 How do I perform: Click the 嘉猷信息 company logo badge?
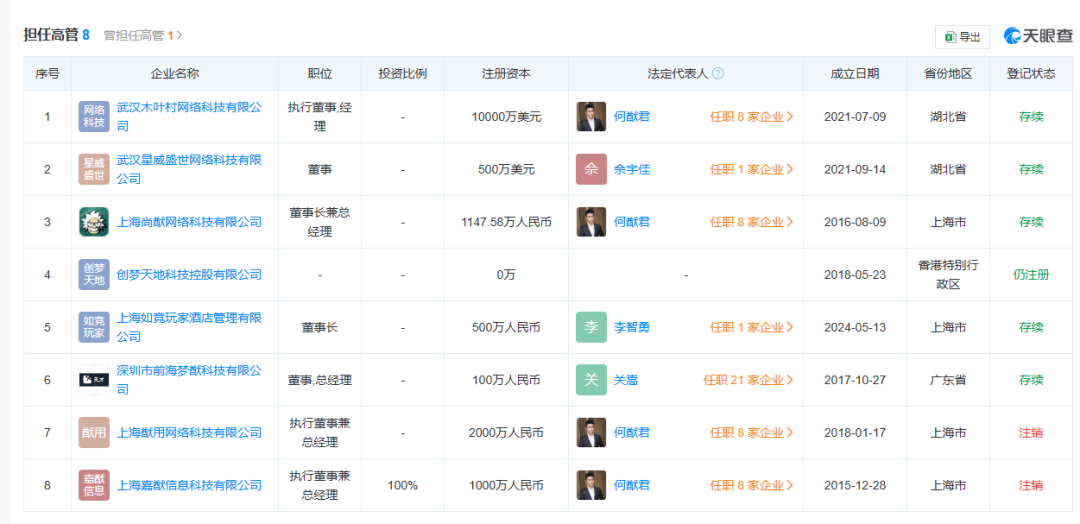pos(94,485)
